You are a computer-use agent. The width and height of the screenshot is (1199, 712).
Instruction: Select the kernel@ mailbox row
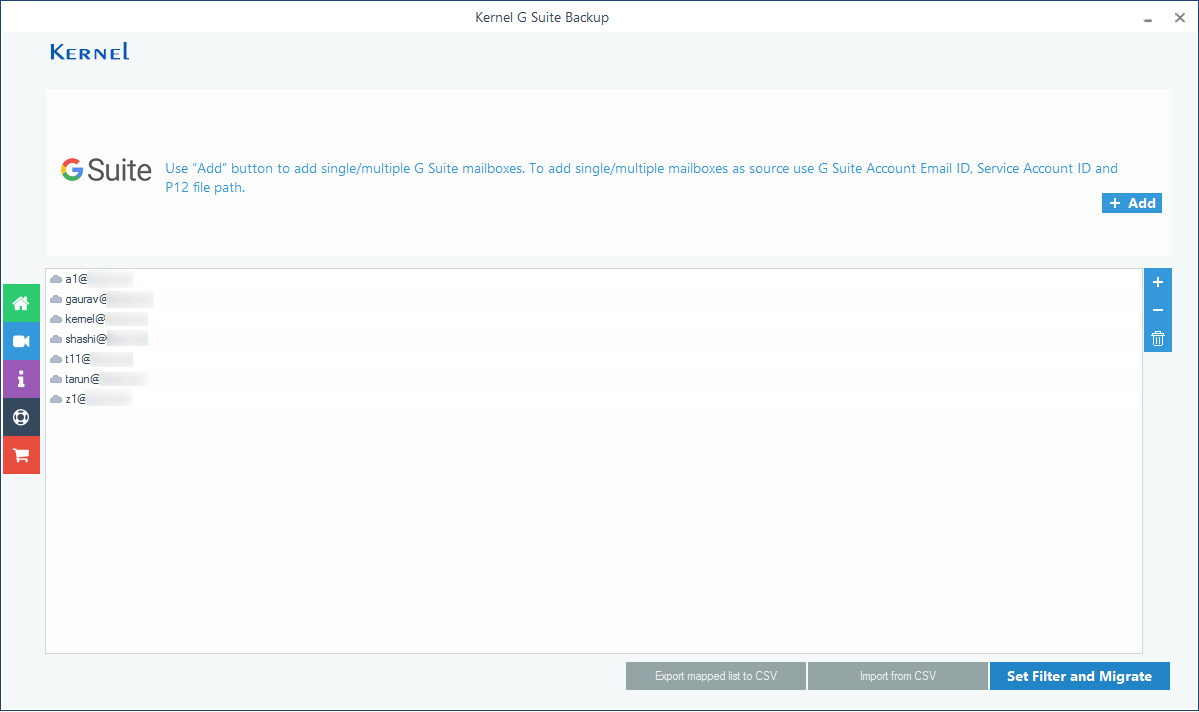point(594,319)
